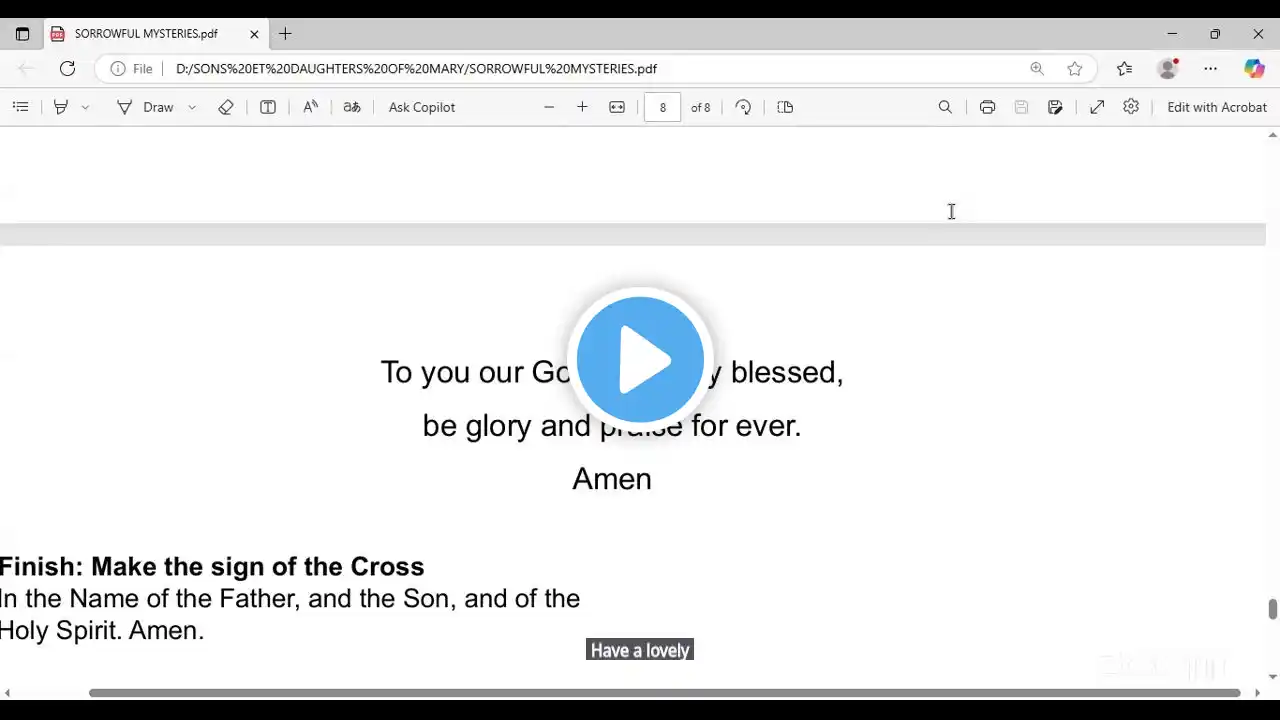Print the PDF document
Image resolution: width=1280 pixels, height=720 pixels.
coord(988,107)
